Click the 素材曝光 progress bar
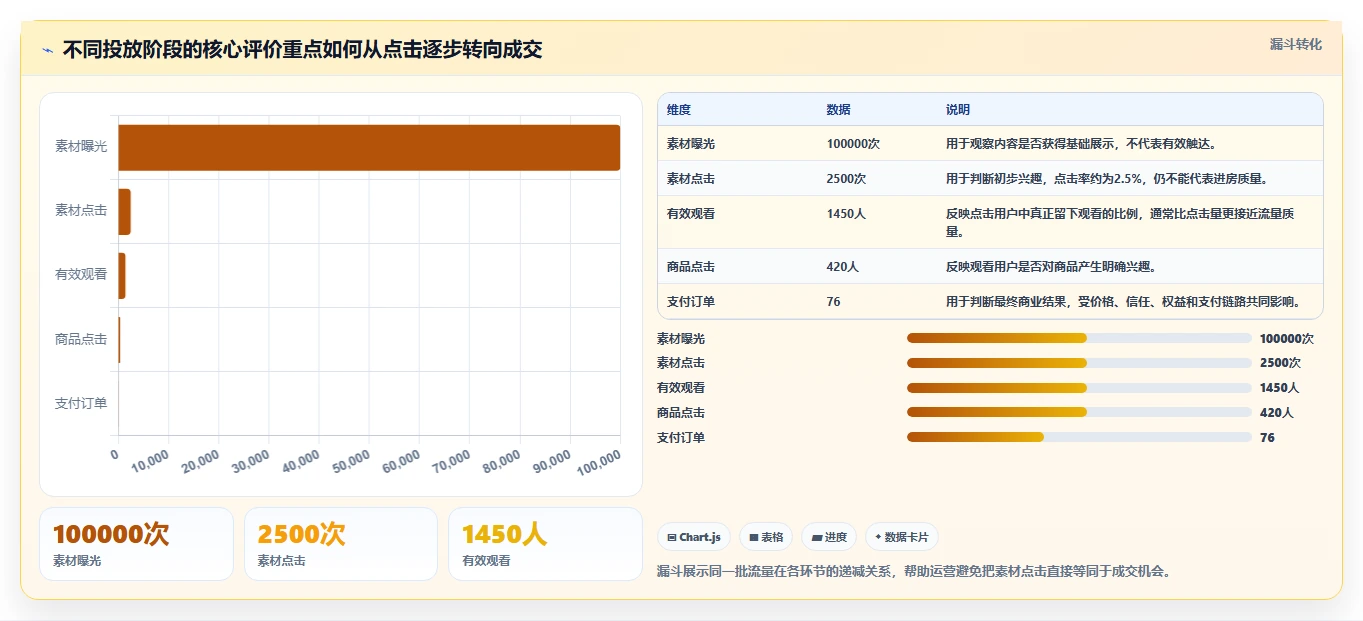 coord(1079,338)
